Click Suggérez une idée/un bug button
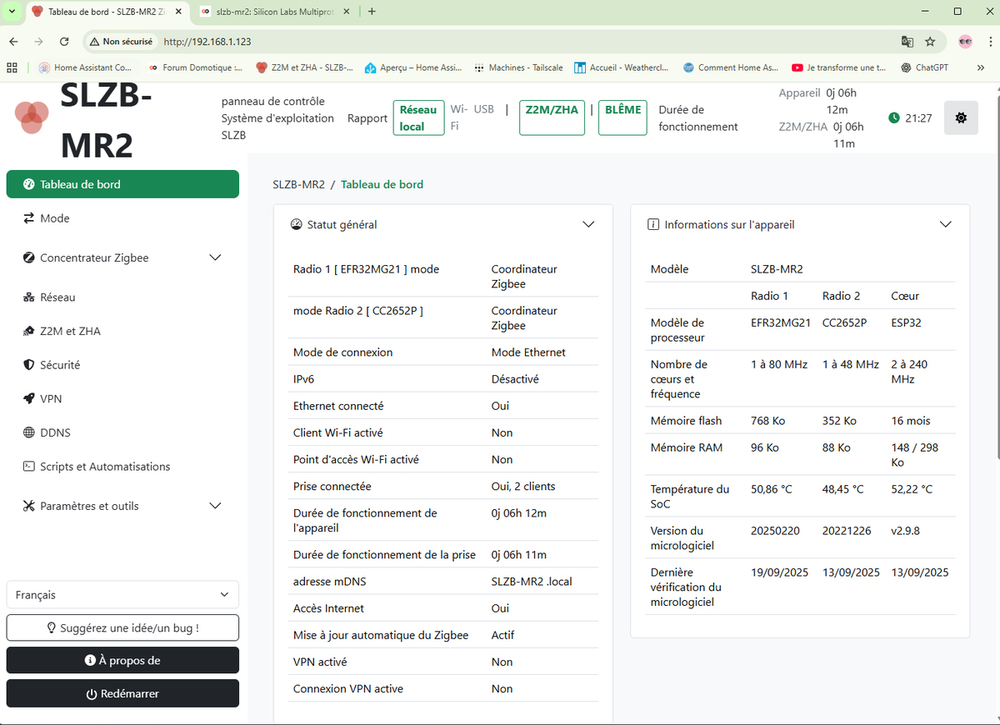This screenshot has height=725, width=1000. click(x=122, y=628)
